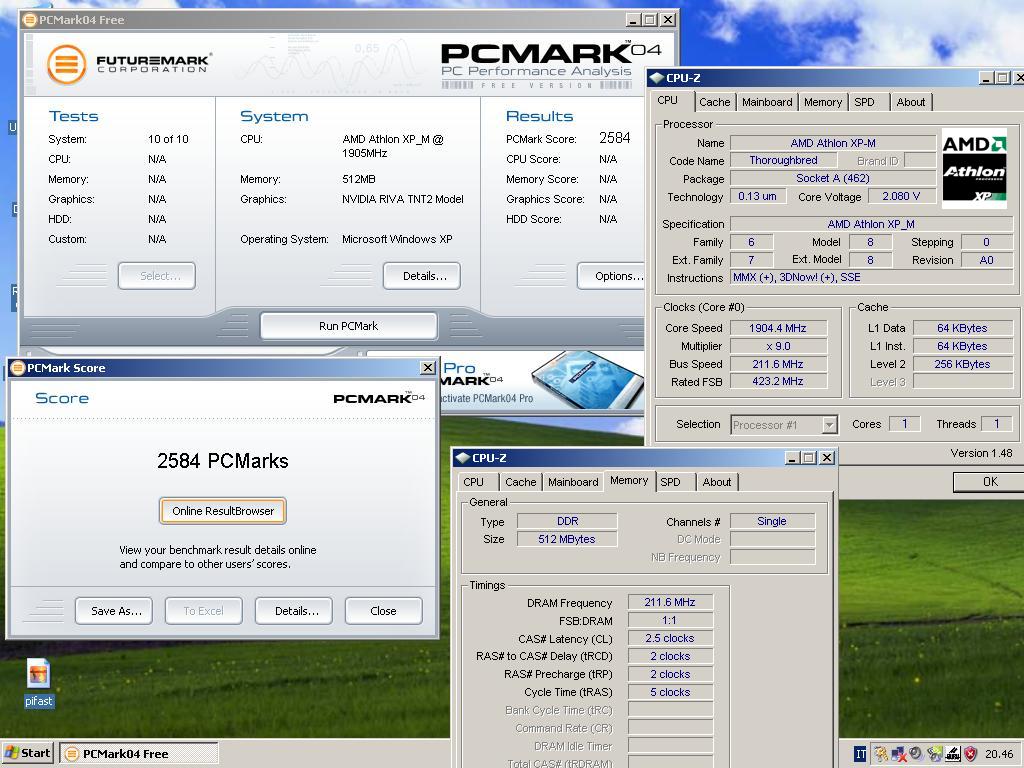Click the Windows Start button
The width and height of the screenshot is (1024, 768).
point(27,753)
